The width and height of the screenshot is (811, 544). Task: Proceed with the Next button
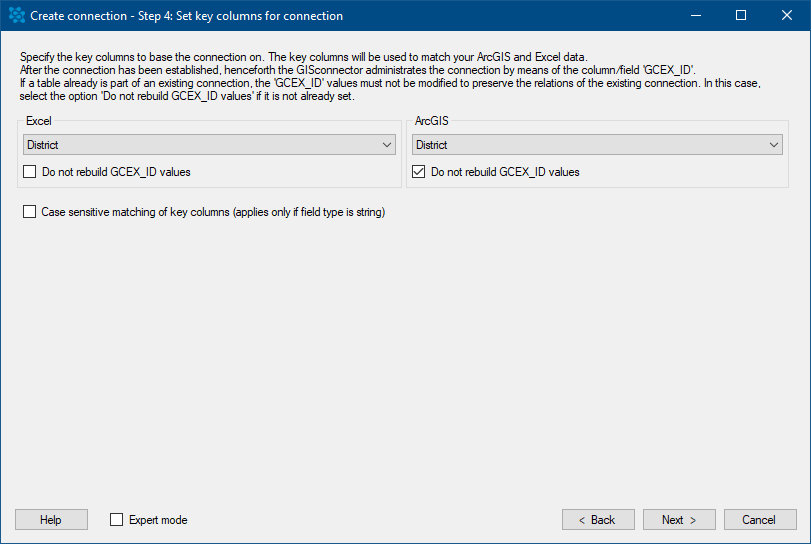pyautogui.click(x=679, y=520)
